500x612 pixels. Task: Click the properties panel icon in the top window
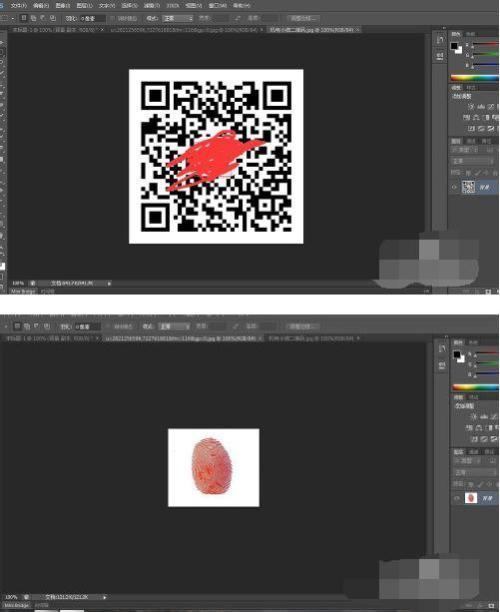pos(440,57)
